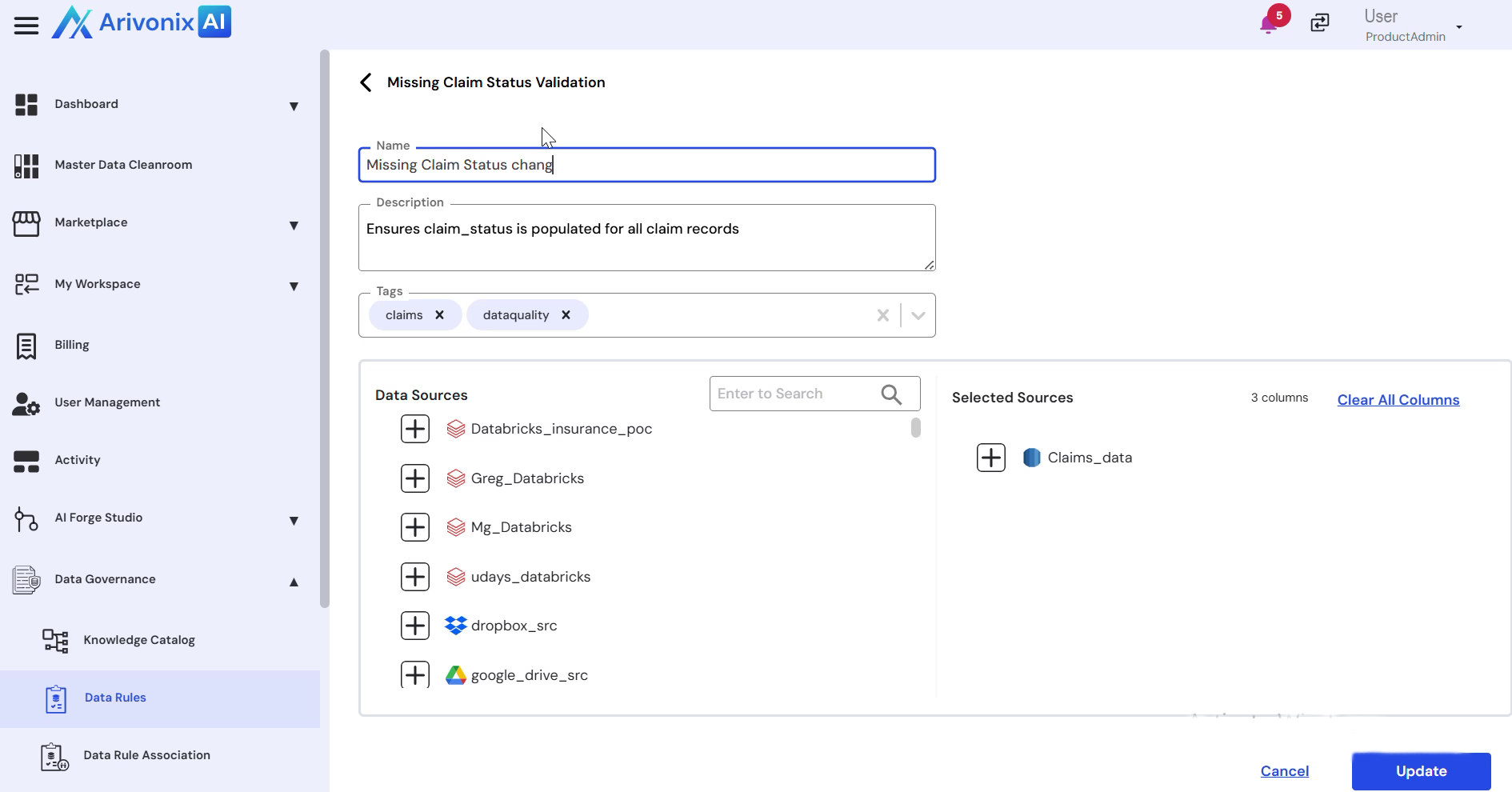The height and width of the screenshot is (792, 1512).
Task: Remove the claims tag
Action: 439,315
